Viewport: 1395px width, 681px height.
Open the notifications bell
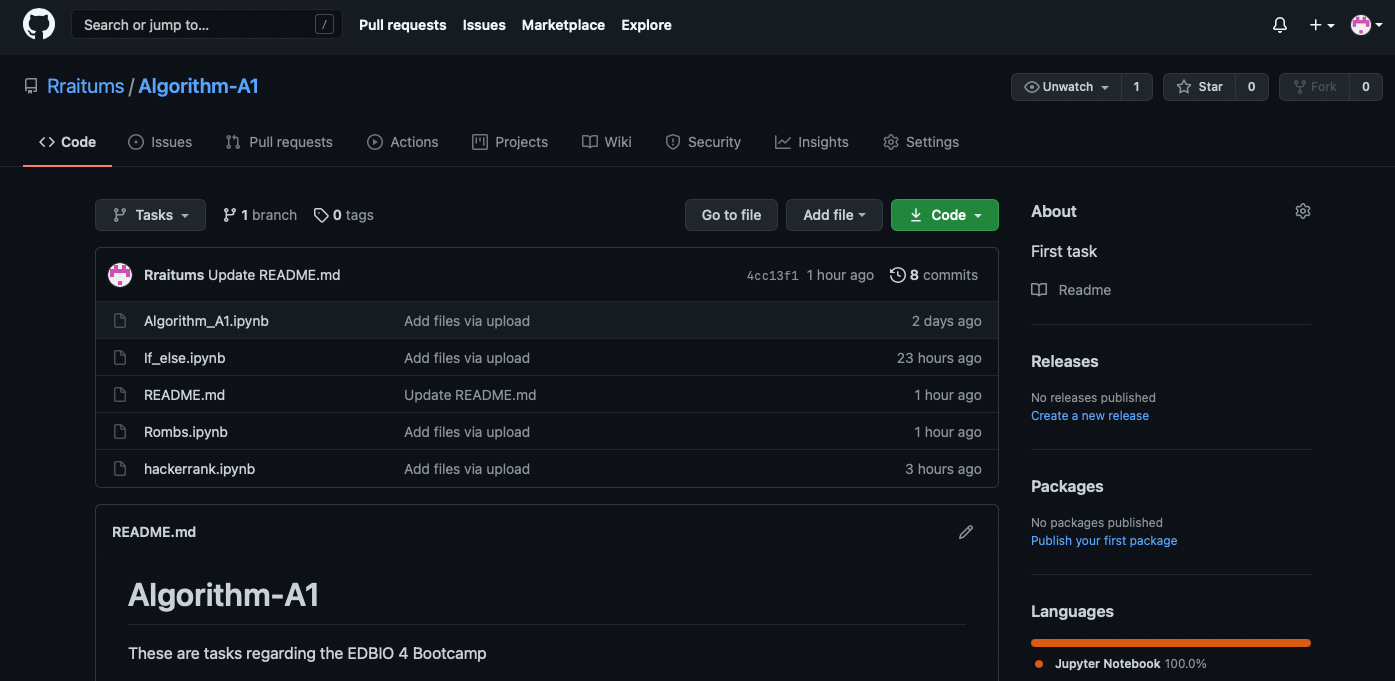1280,25
